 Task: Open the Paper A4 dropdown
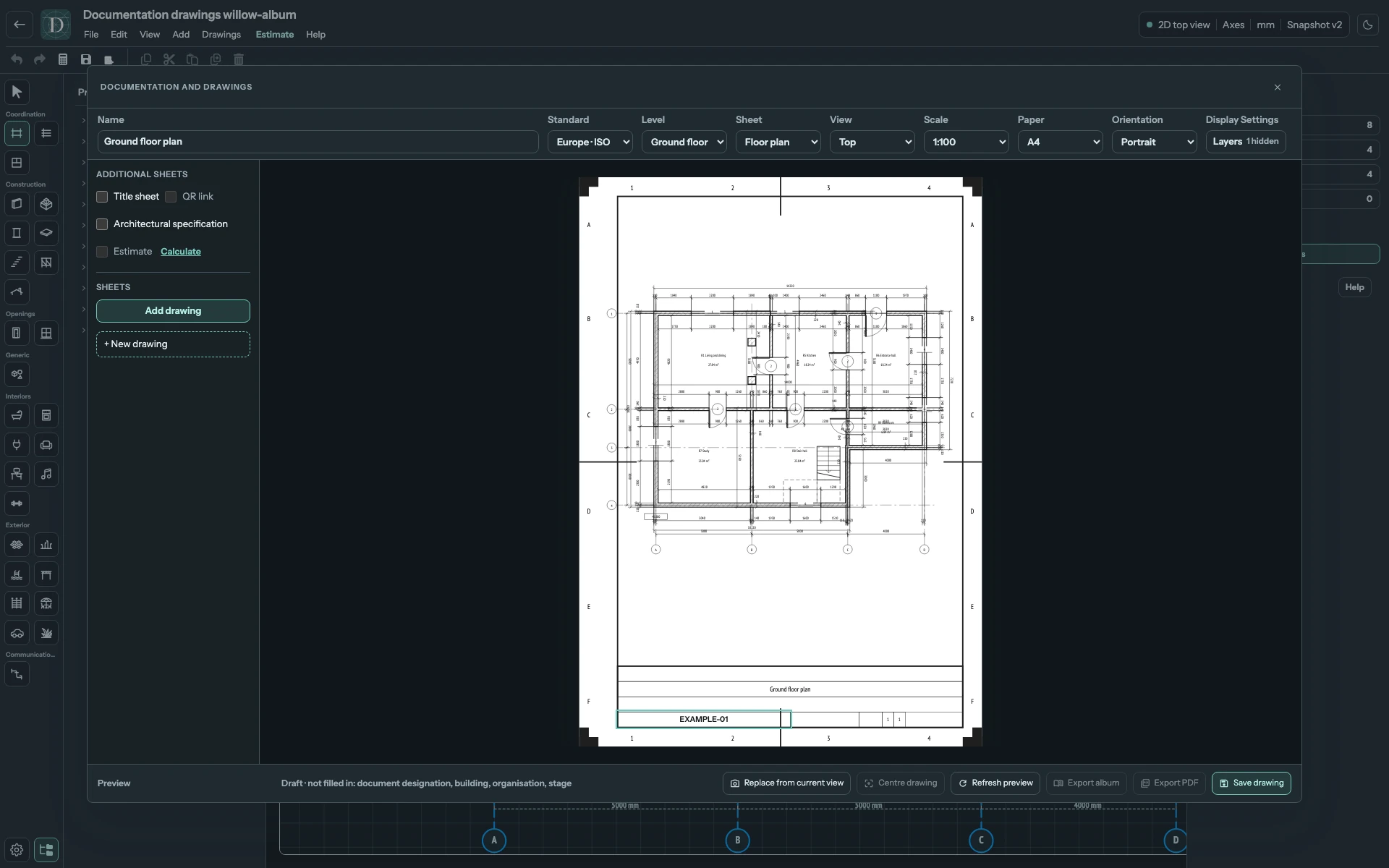click(1060, 142)
